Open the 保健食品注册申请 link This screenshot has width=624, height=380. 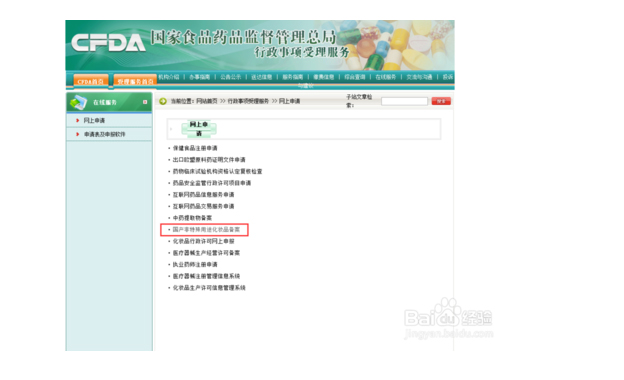pyautogui.click(x=195, y=148)
